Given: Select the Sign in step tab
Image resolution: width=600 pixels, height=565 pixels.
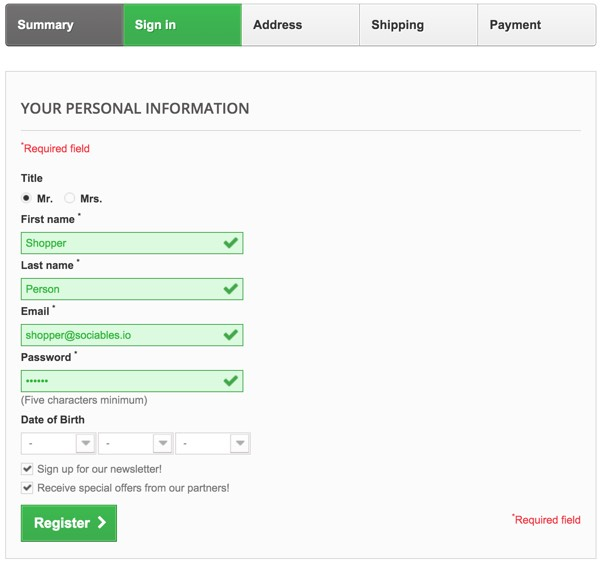Looking at the screenshot, I should (x=183, y=25).
